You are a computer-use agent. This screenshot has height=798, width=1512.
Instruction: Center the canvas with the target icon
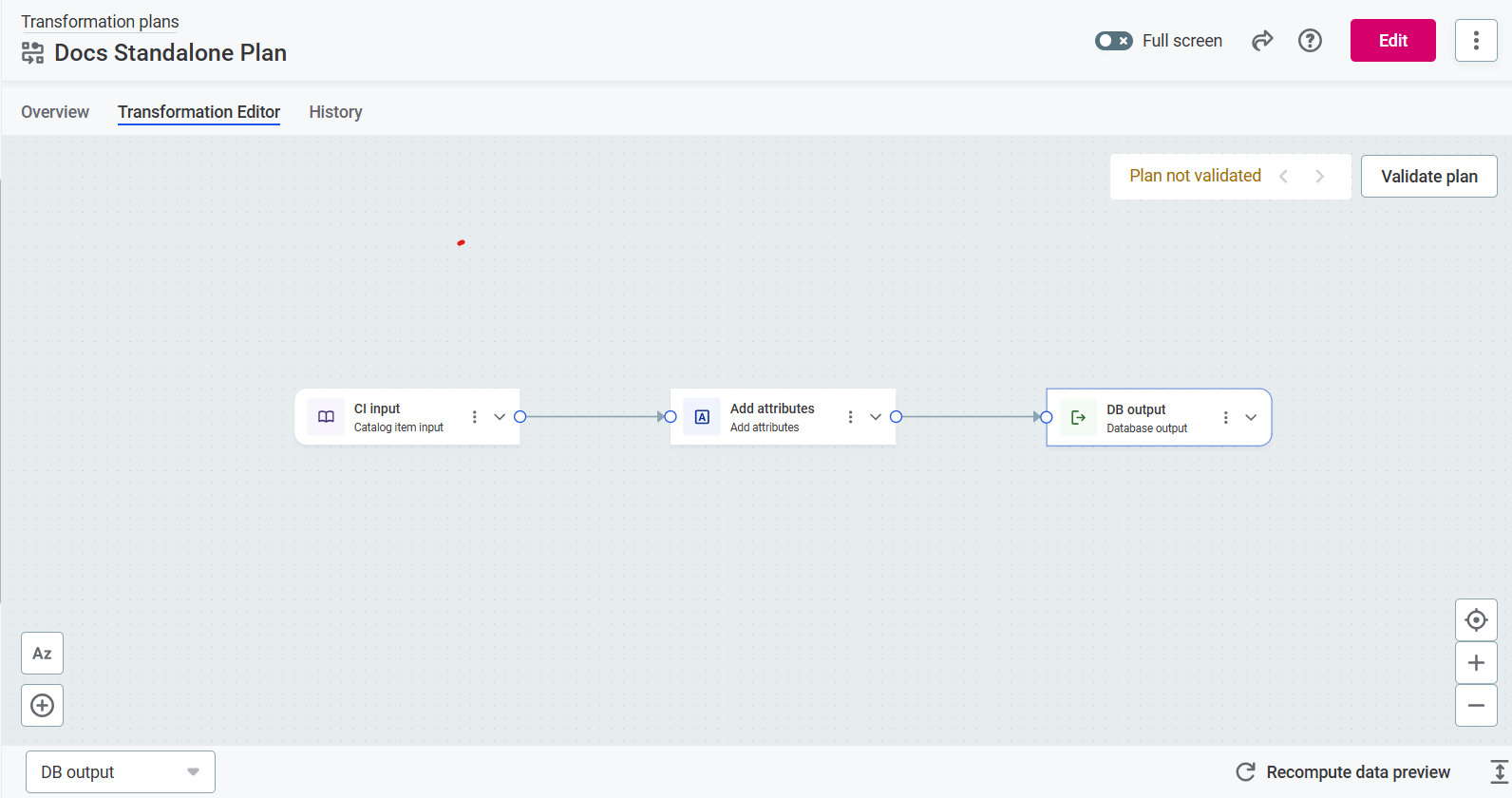click(x=1476, y=620)
